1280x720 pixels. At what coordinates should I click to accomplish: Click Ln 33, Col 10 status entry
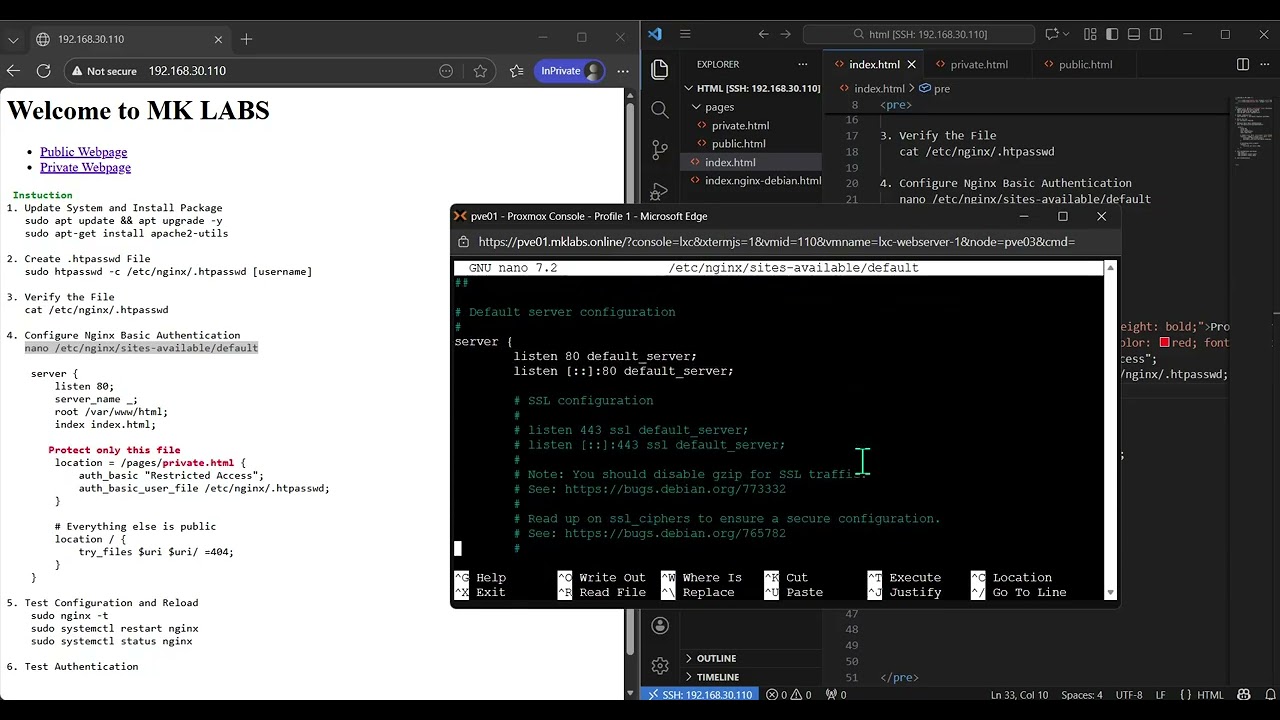click(x=1019, y=695)
